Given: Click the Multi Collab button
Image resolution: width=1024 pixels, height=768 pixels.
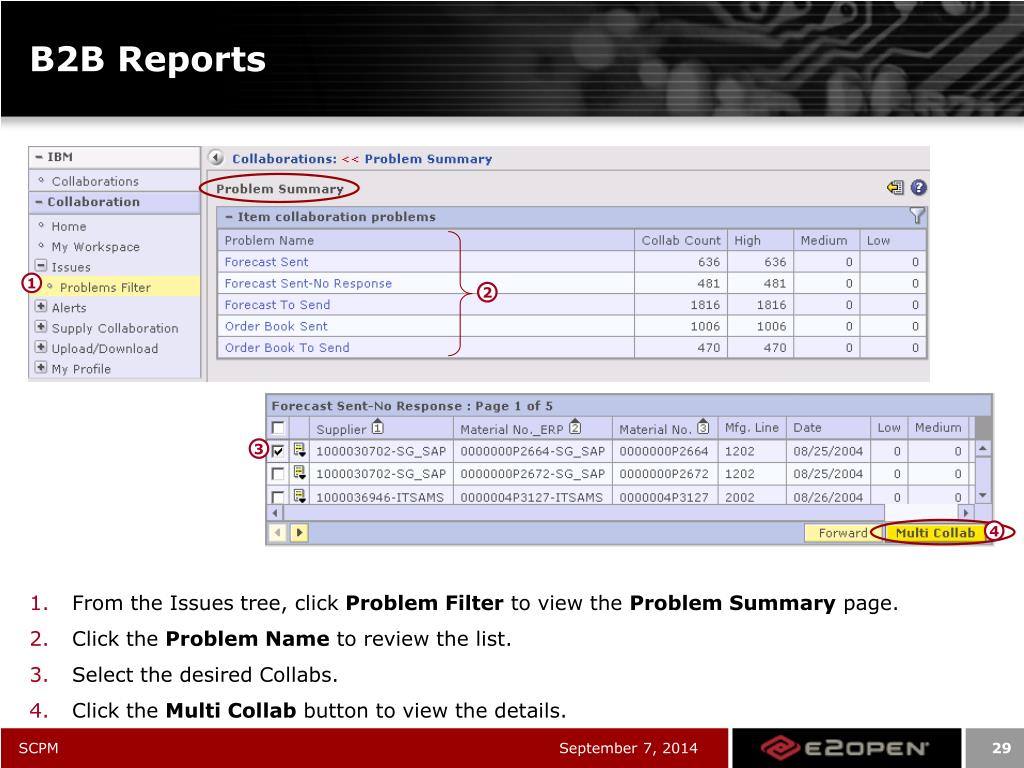Looking at the screenshot, I should coord(935,533).
